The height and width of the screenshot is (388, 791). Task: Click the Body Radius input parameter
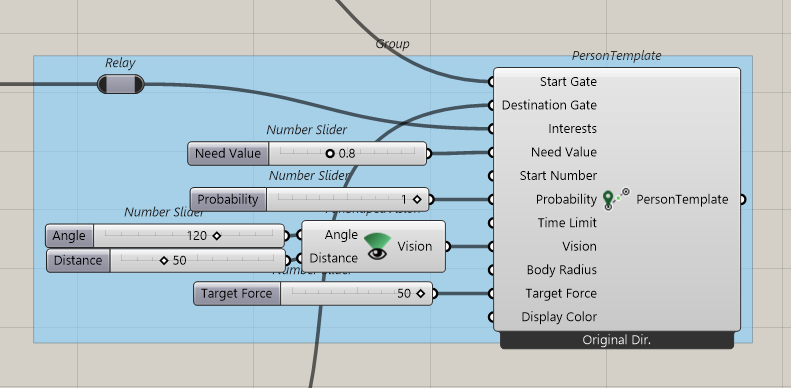pyautogui.click(x=562, y=270)
